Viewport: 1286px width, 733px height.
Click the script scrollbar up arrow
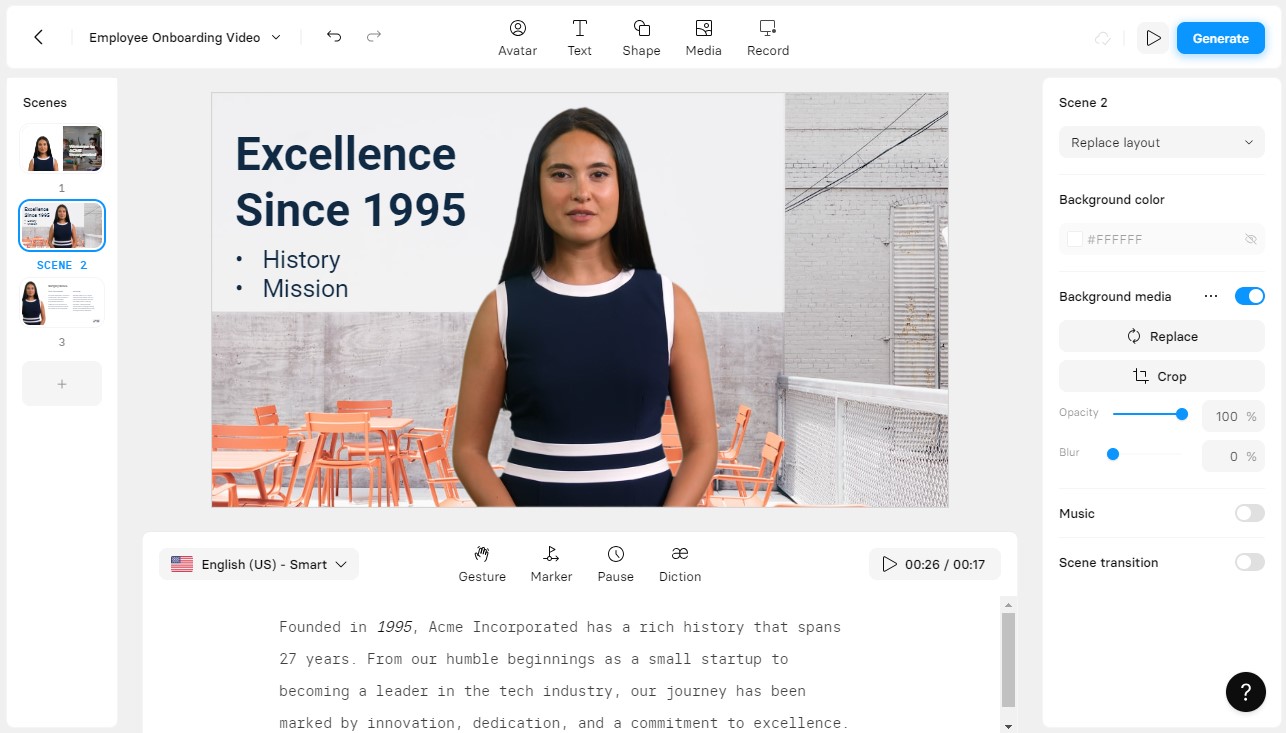[1008, 604]
